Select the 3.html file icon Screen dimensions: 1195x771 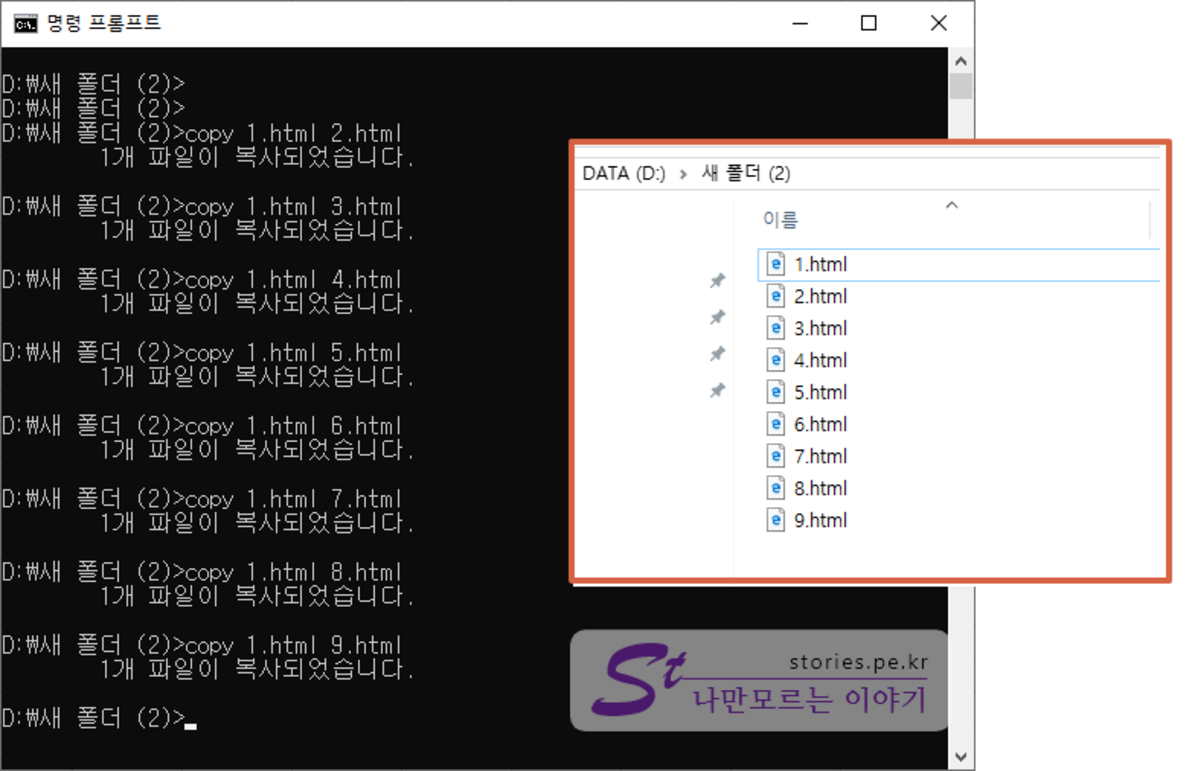(775, 328)
